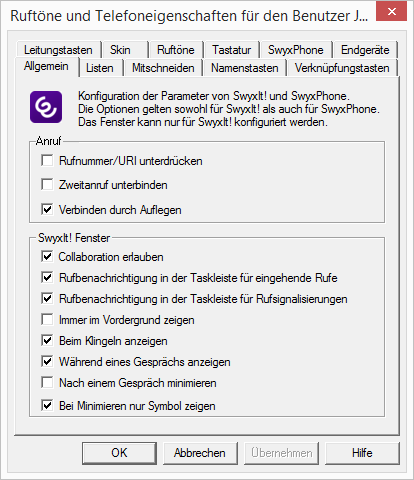The width and height of the screenshot is (414, 480).
Task: Switch to the Leitungstasten tab
Action: pyautogui.click(x=58, y=50)
